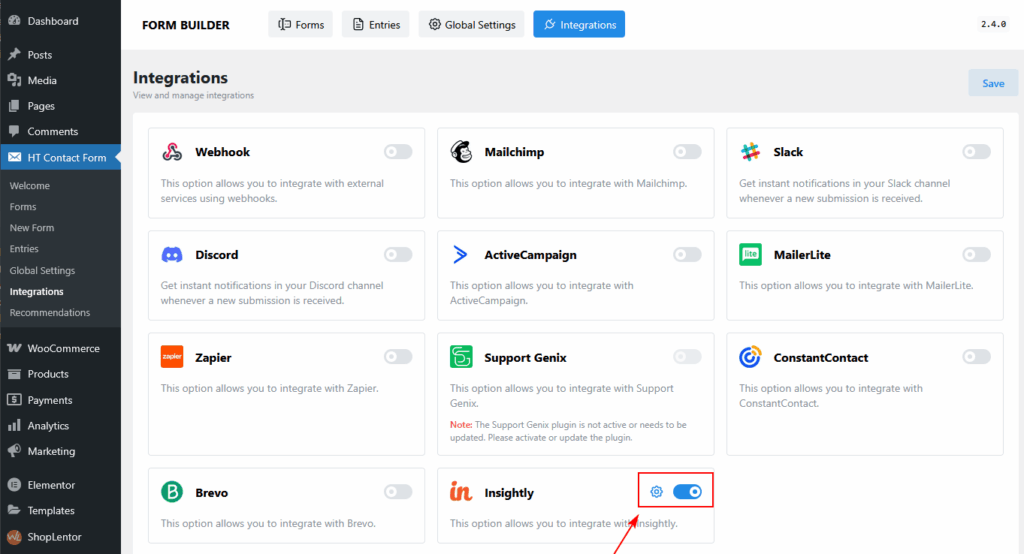Disable the Insightly integration toggle
Image resolution: width=1024 pixels, height=554 pixels.
click(687, 492)
